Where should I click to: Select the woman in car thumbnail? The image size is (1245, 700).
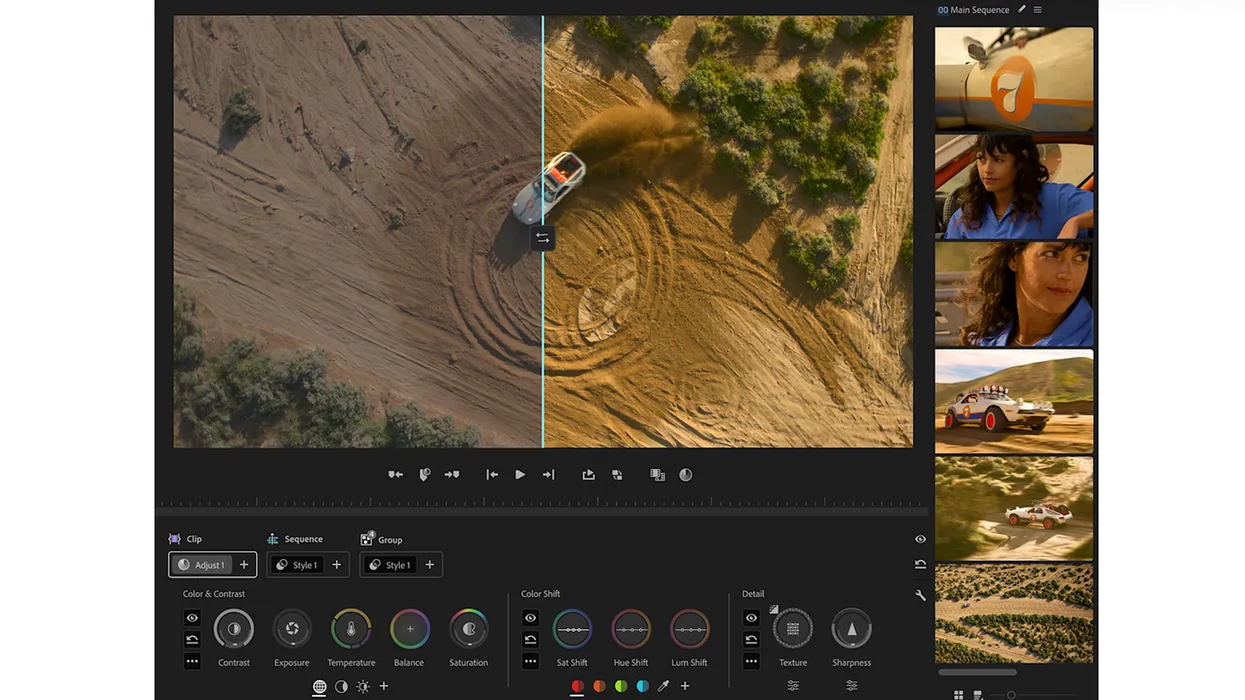click(x=1014, y=187)
